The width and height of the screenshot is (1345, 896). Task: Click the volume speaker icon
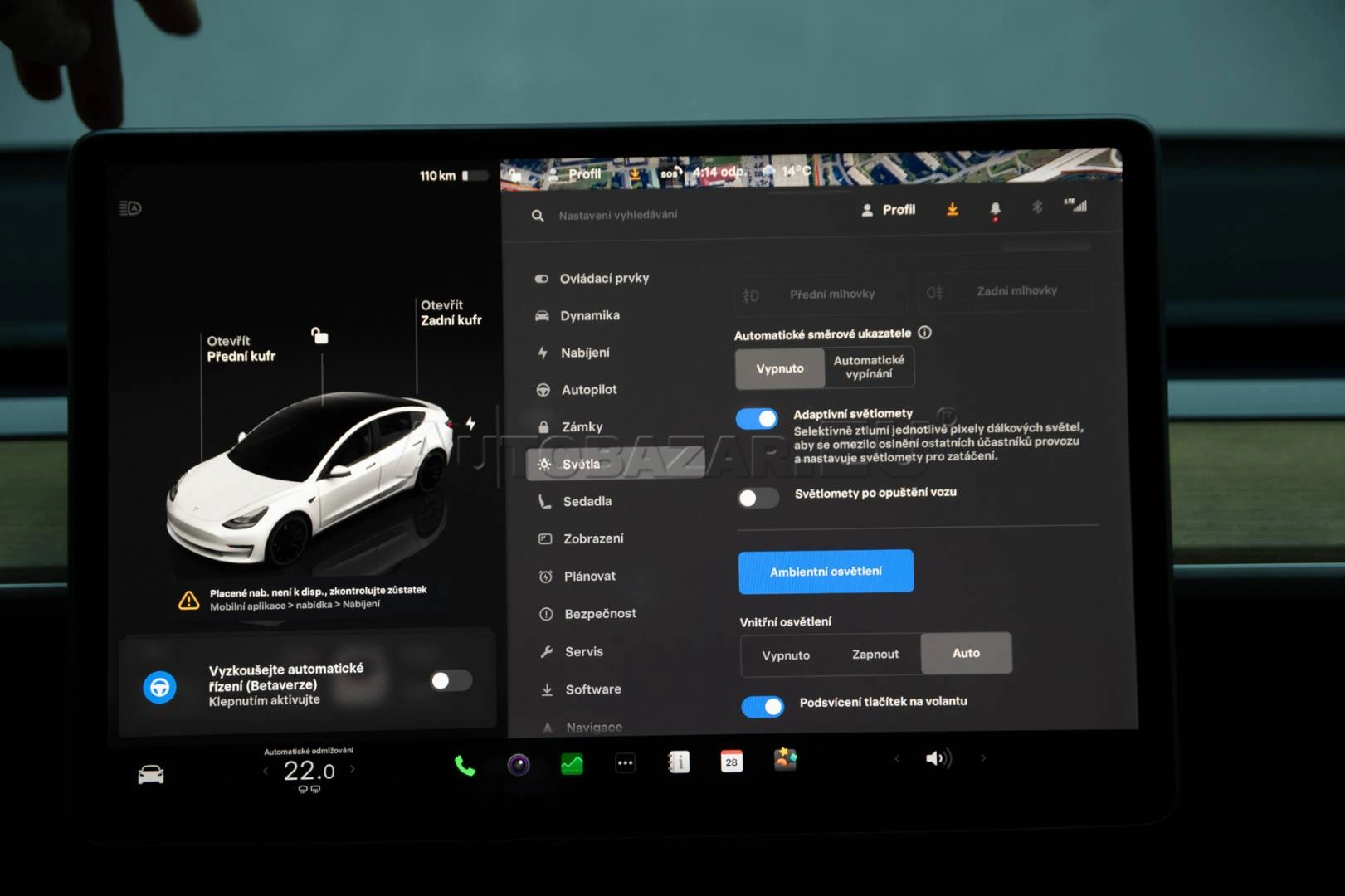tap(938, 758)
